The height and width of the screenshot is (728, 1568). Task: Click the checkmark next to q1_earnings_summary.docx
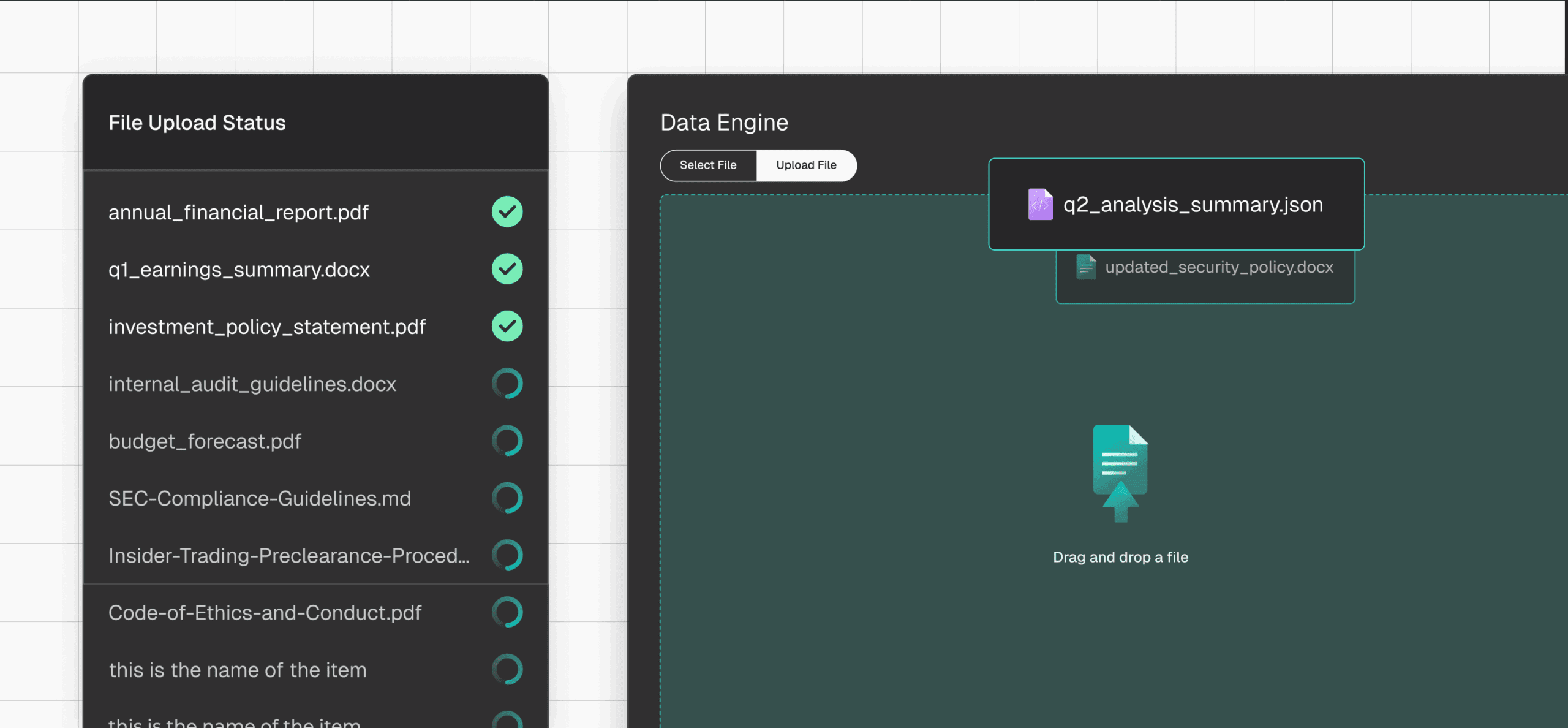point(507,269)
